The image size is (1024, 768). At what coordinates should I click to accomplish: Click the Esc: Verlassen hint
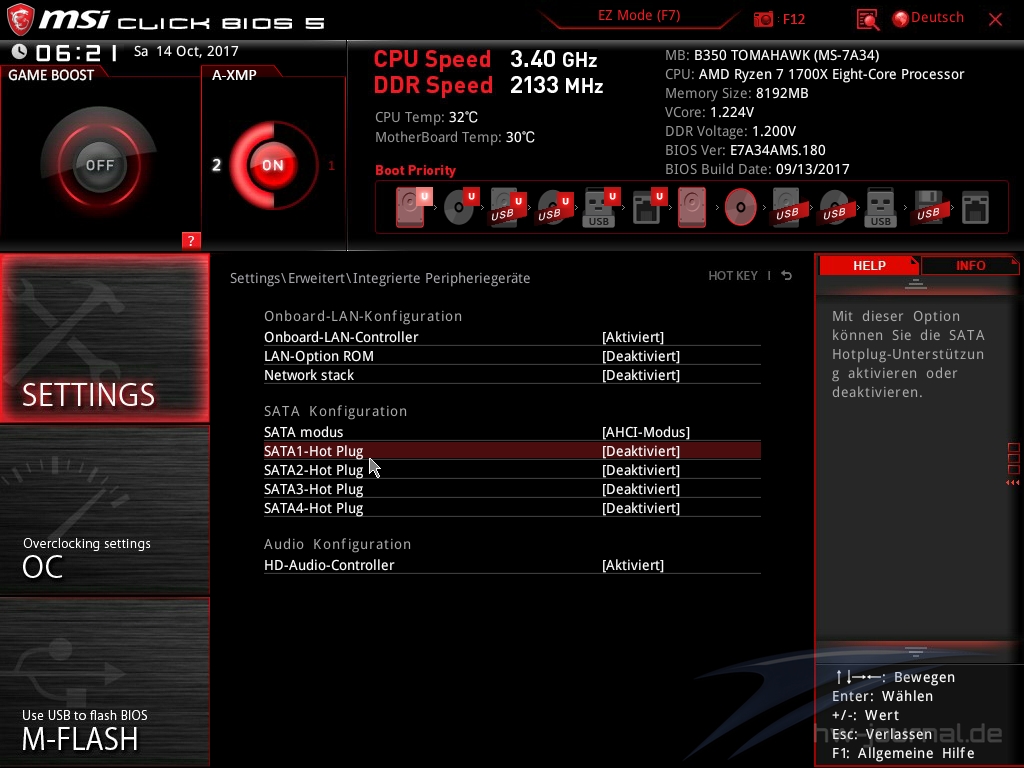click(882, 734)
